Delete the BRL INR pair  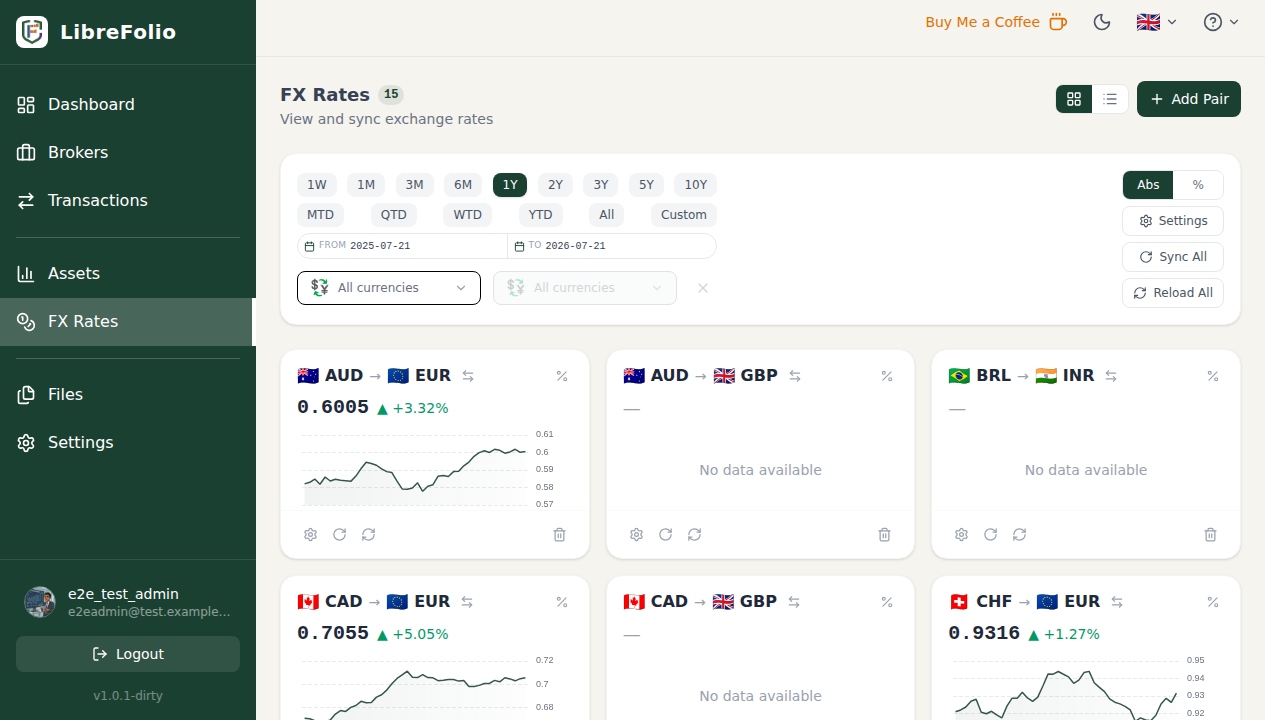pyautogui.click(x=1210, y=535)
